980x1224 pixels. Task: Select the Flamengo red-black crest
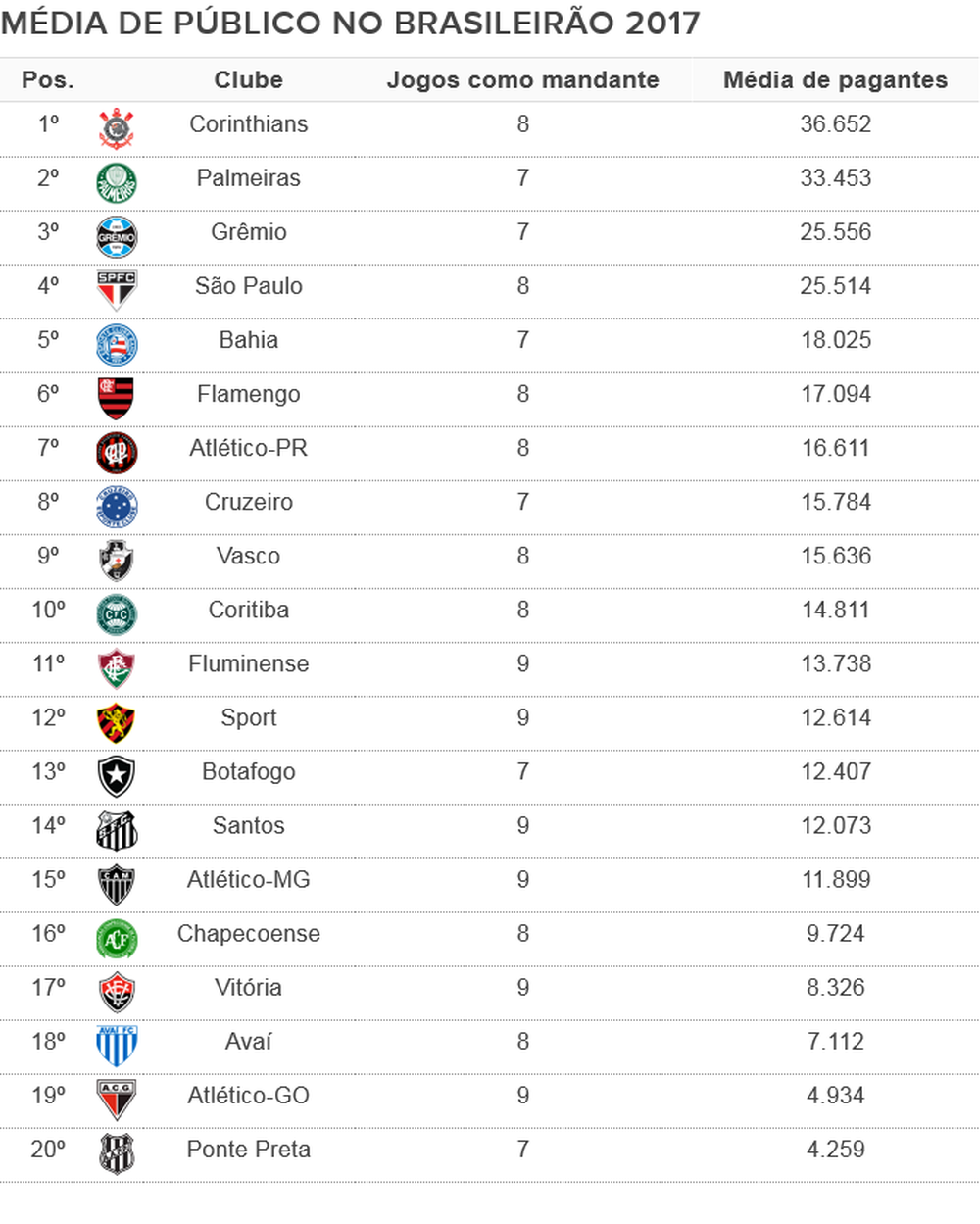117,398
